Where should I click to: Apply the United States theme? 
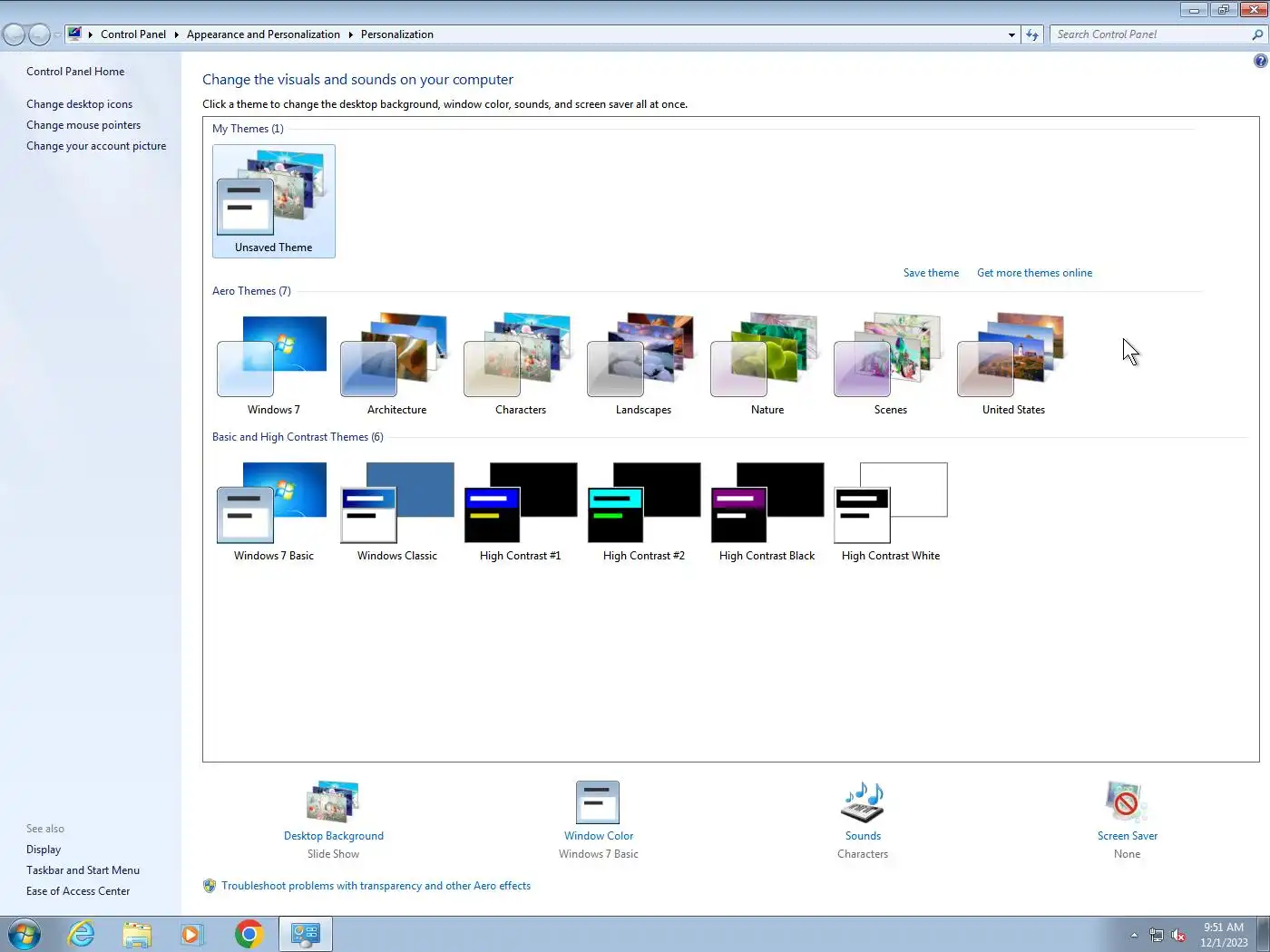(x=1013, y=364)
